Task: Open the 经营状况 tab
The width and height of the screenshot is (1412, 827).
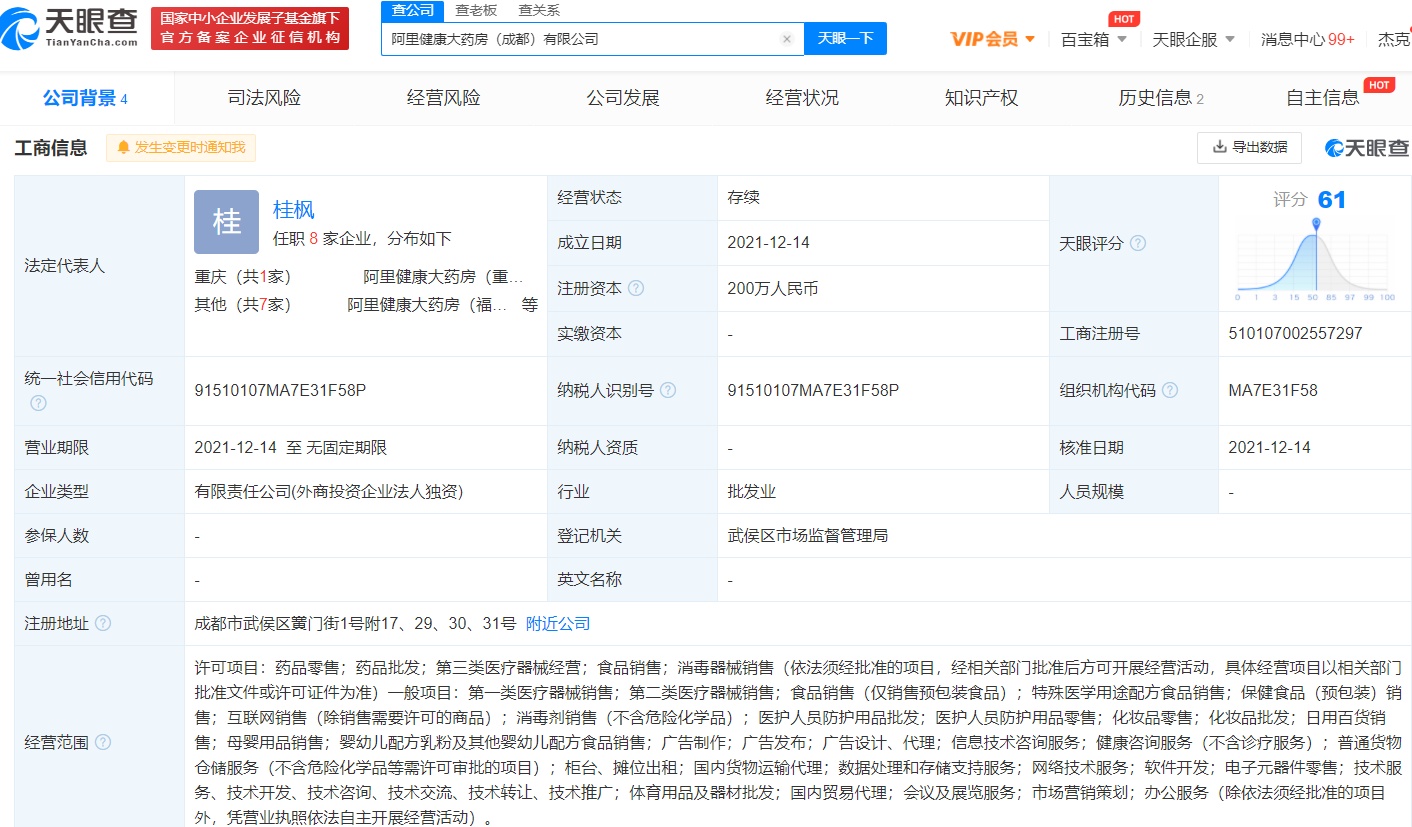Action: click(x=802, y=98)
